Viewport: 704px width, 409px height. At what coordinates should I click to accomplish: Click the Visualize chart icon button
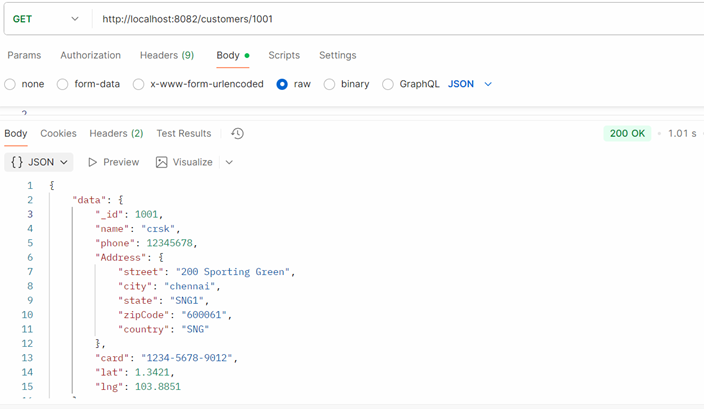pos(162,162)
